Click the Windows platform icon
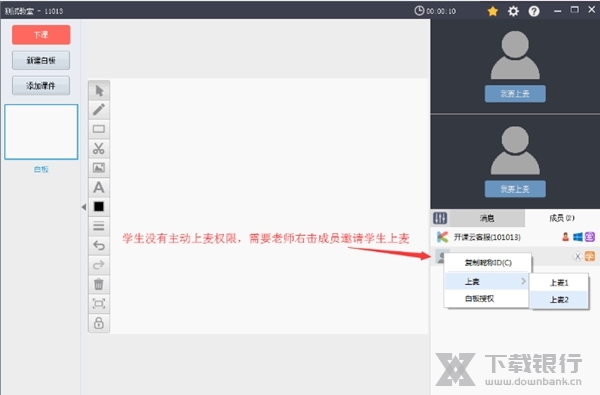600x395 pixels. tap(578, 237)
